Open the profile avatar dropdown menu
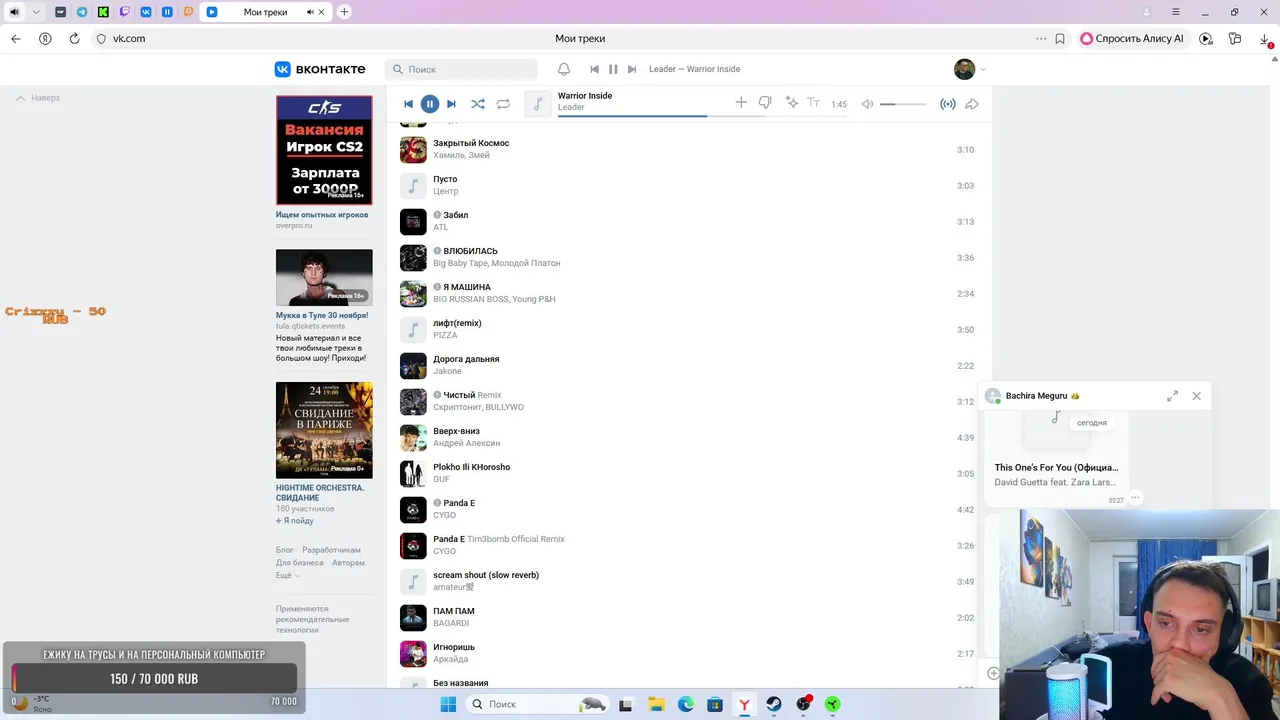Viewport: 1280px width, 720px height. 970,69
